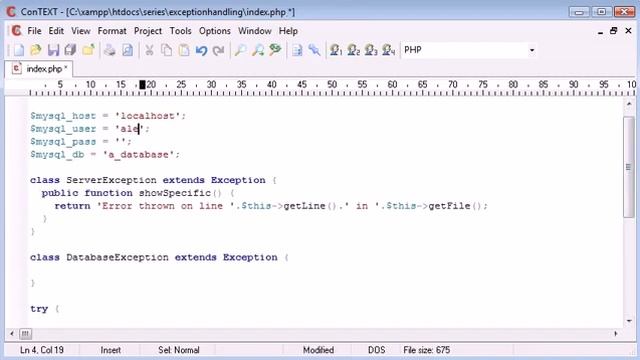This screenshot has width=640, height=360.
Task: Open the View menu
Action: (x=81, y=31)
